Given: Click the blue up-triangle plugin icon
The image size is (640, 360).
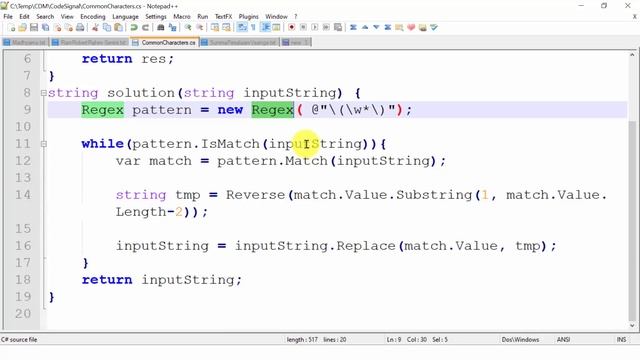Looking at the screenshot, I should 365,28.
